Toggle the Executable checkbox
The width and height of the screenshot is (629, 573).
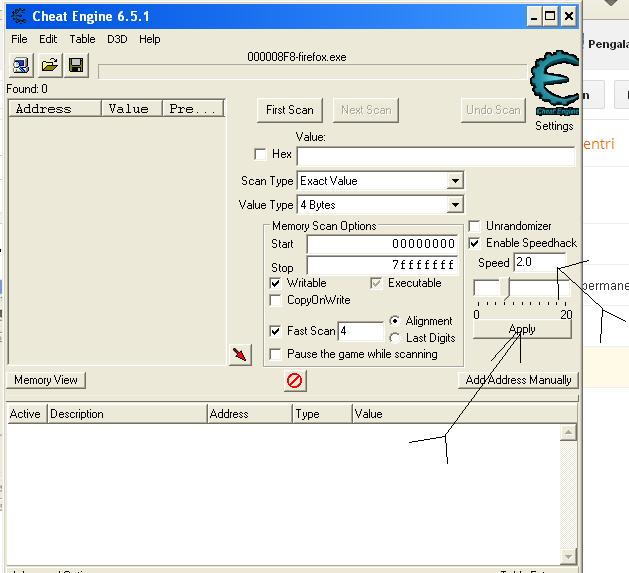click(376, 283)
